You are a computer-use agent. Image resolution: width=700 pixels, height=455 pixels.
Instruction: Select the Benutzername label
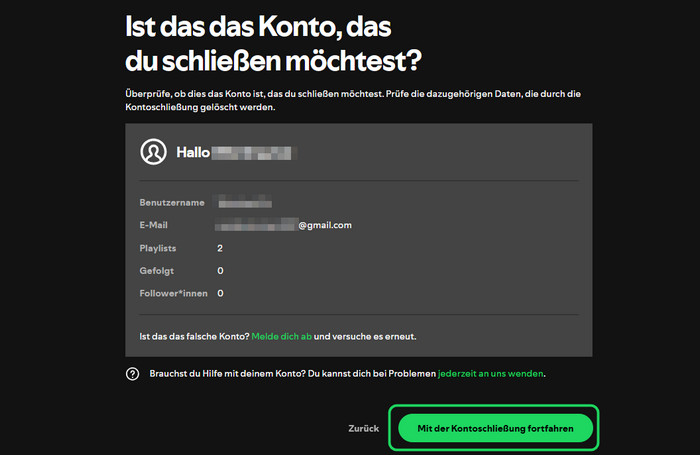click(x=172, y=203)
